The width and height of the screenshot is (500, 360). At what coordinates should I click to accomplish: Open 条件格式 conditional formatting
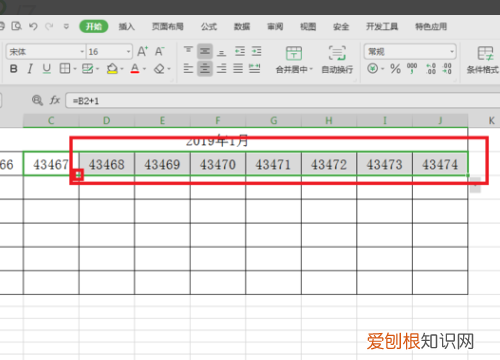pyautogui.click(x=483, y=60)
